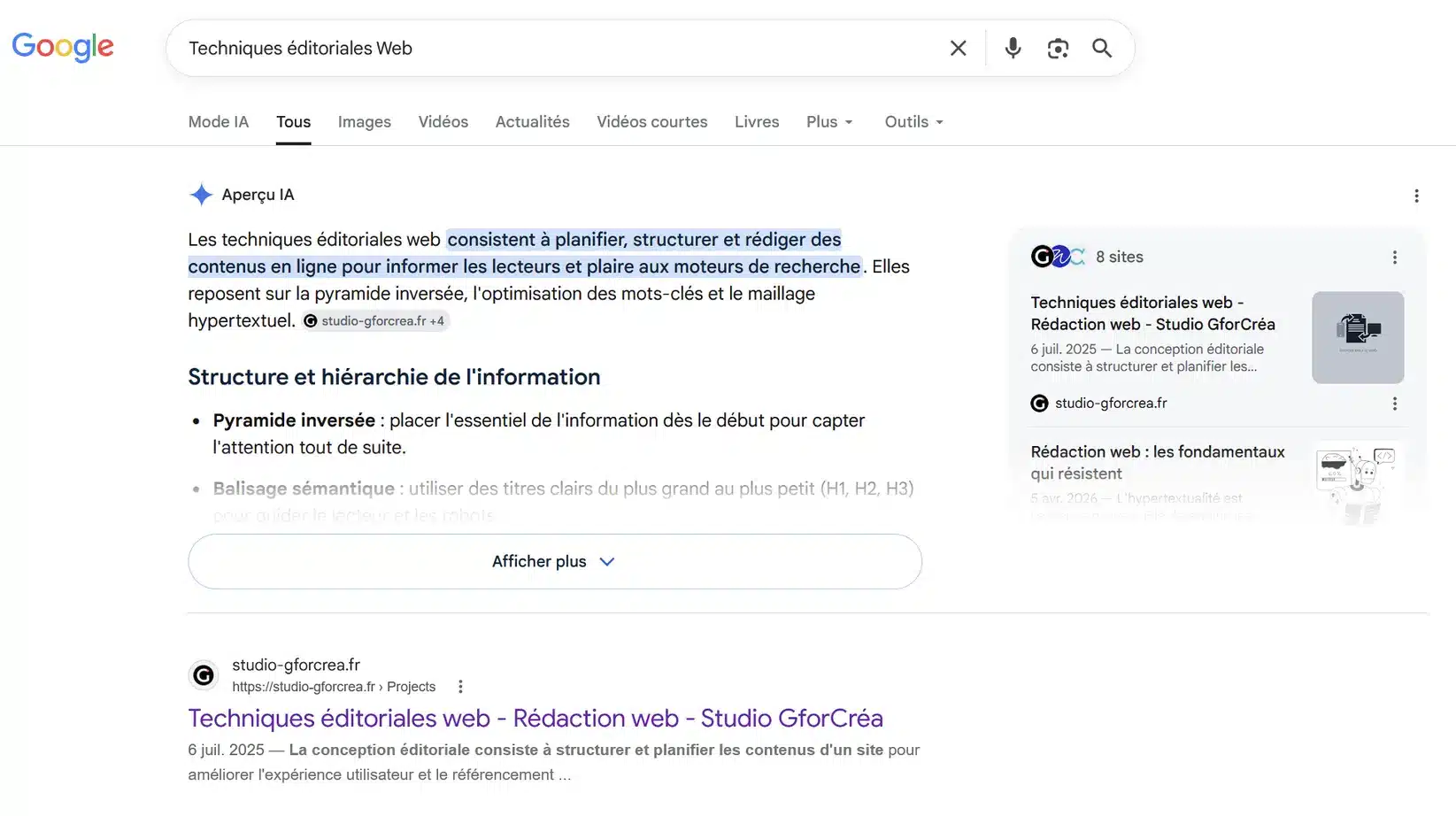Screen dimensions: 1456x816
Task: Switch to the Mode IA tab
Action: click(218, 122)
